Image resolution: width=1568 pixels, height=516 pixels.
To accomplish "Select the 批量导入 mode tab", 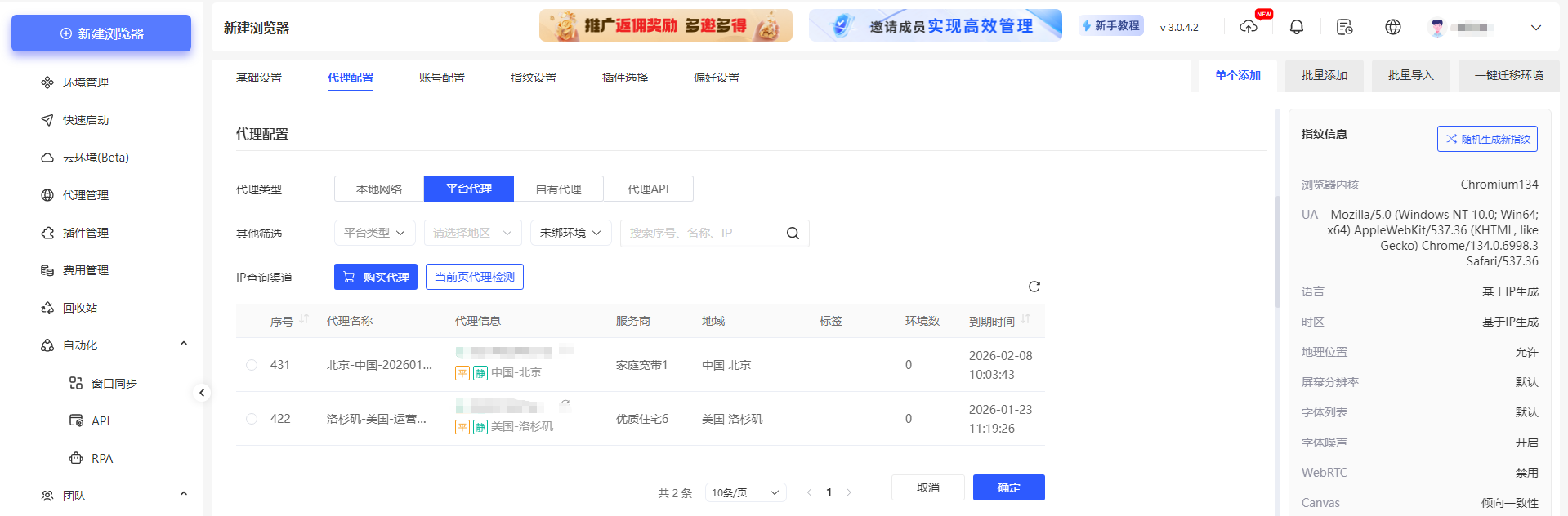I will click(1410, 75).
